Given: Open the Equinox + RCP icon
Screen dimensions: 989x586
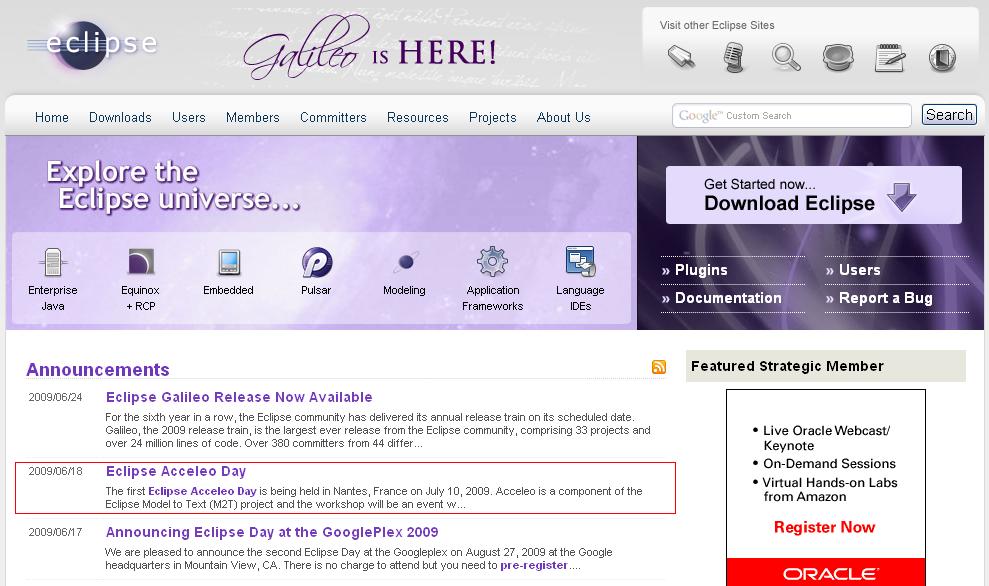Looking at the screenshot, I should 141,263.
